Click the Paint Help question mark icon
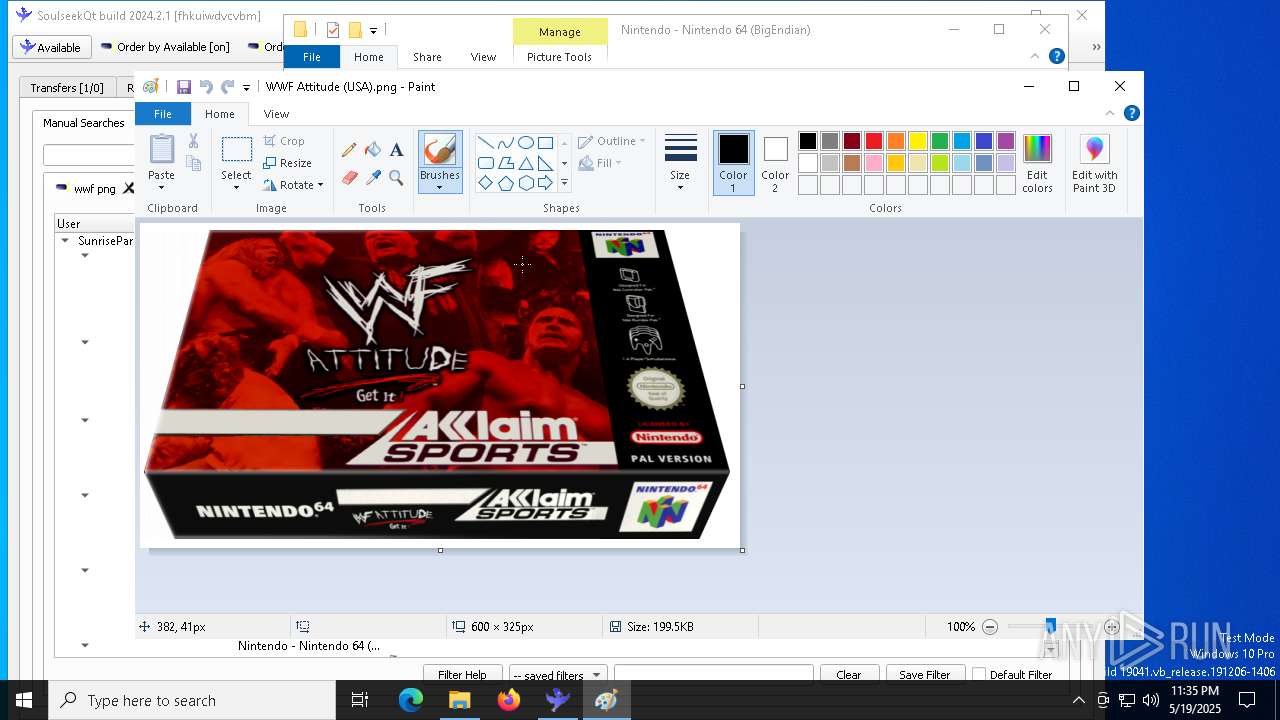This screenshot has height=720, width=1280. click(x=1132, y=113)
